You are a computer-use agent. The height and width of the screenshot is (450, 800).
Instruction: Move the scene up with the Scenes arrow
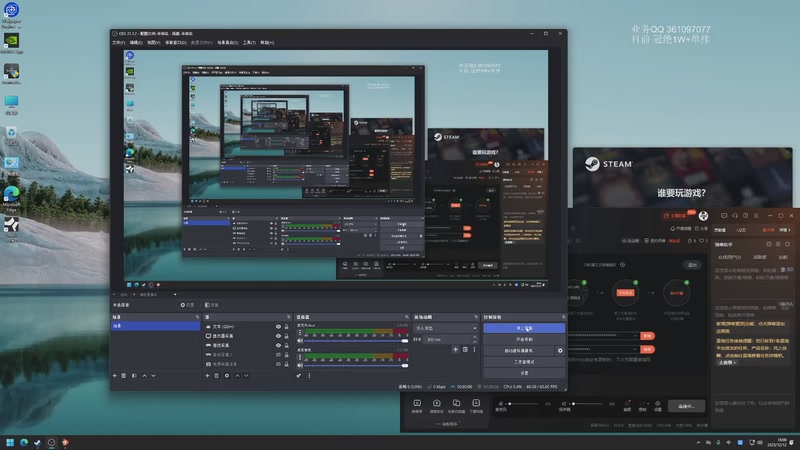point(144,376)
